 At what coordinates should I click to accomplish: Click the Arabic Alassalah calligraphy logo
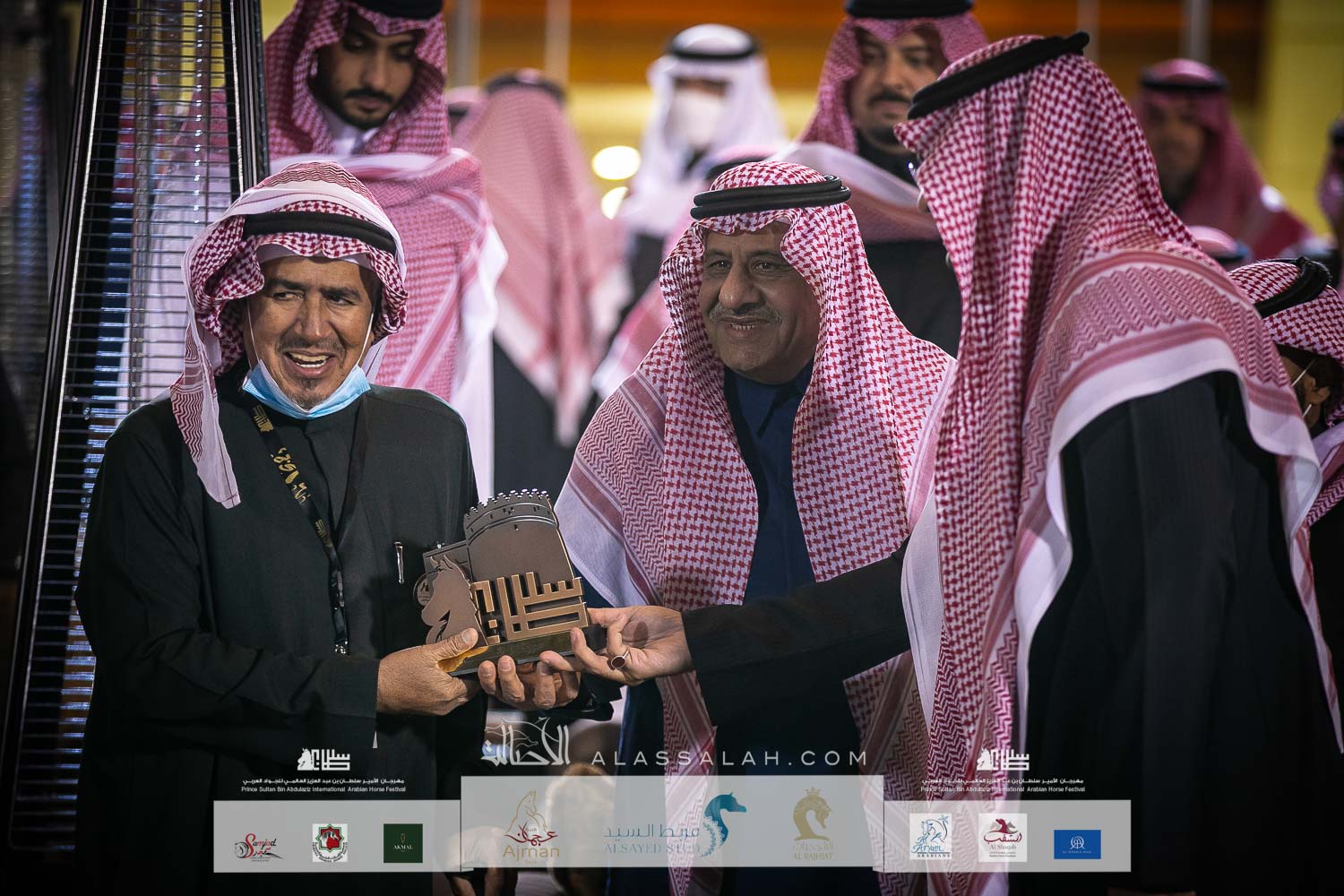(x=527, y=751)
